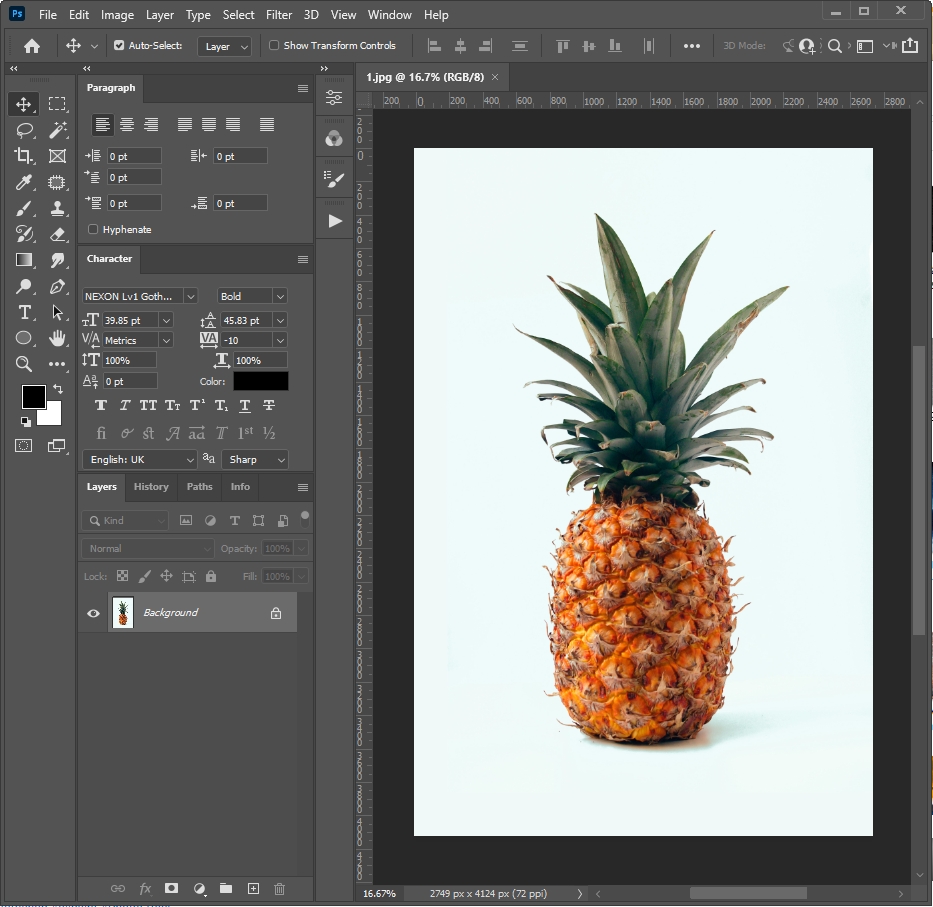Open the Auto-Select Layer dropdown
This screenshot has width=933, height=907.
pyautogui.click(x=224, y=46)
